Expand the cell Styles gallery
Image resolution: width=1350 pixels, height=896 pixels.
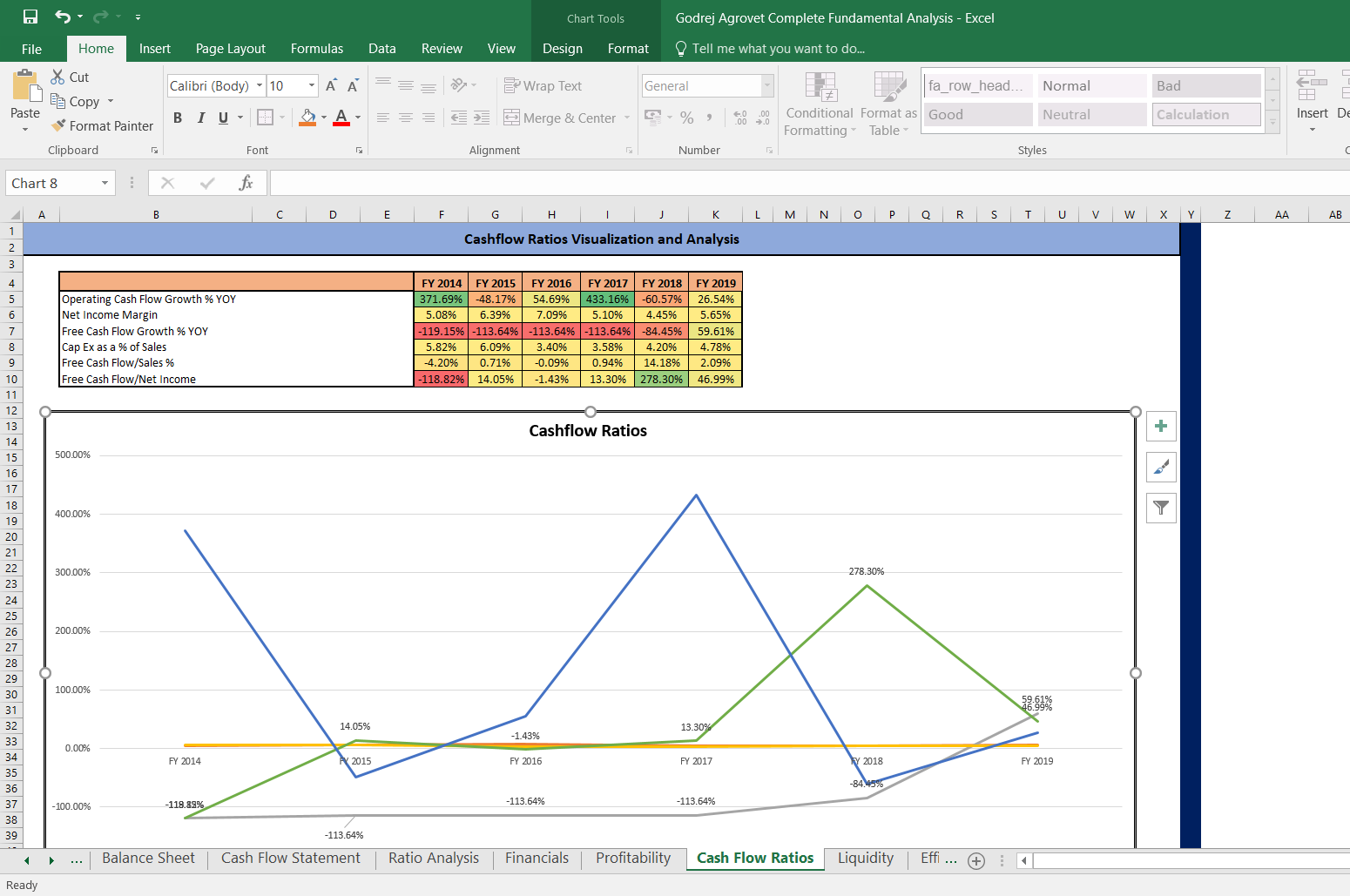coord(1272,124)
